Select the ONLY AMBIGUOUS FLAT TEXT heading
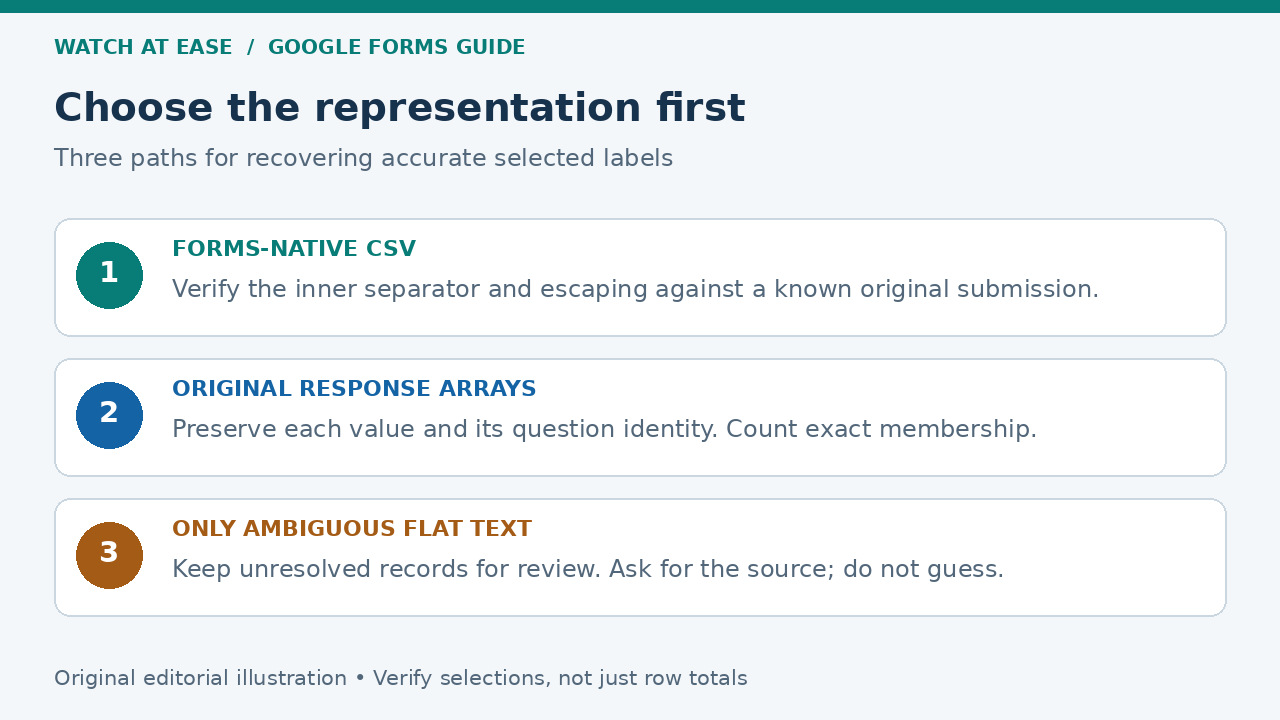The image size is (1280, 720). tap(352, 529)
